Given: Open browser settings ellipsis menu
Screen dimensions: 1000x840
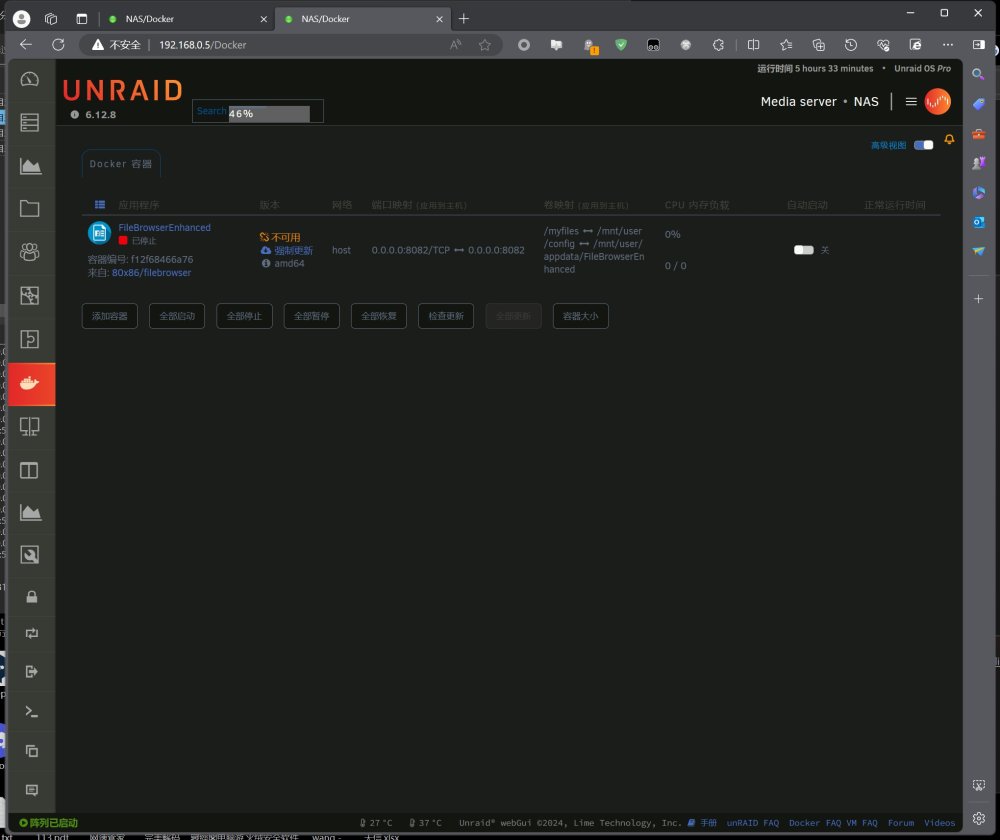Looking at the screenshot, I should tap(948, 45).
